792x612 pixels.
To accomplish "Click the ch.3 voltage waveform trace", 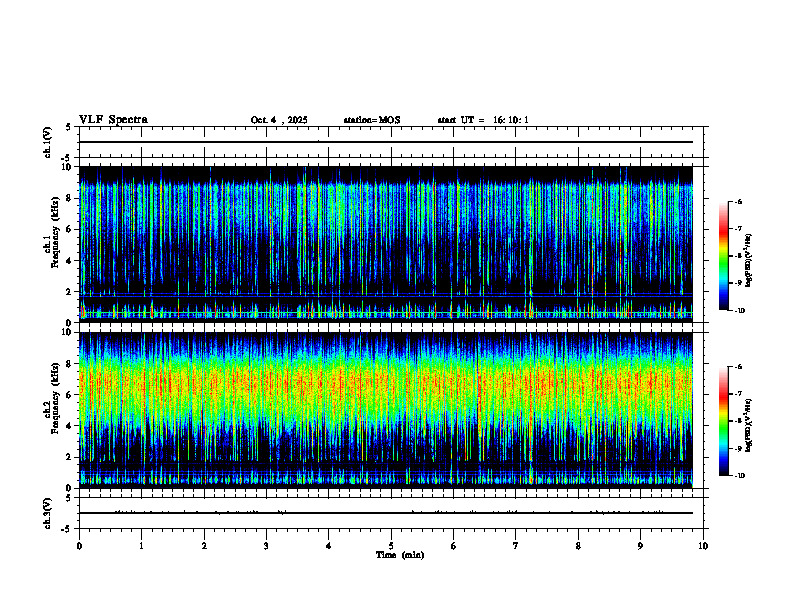I will 386,513.
